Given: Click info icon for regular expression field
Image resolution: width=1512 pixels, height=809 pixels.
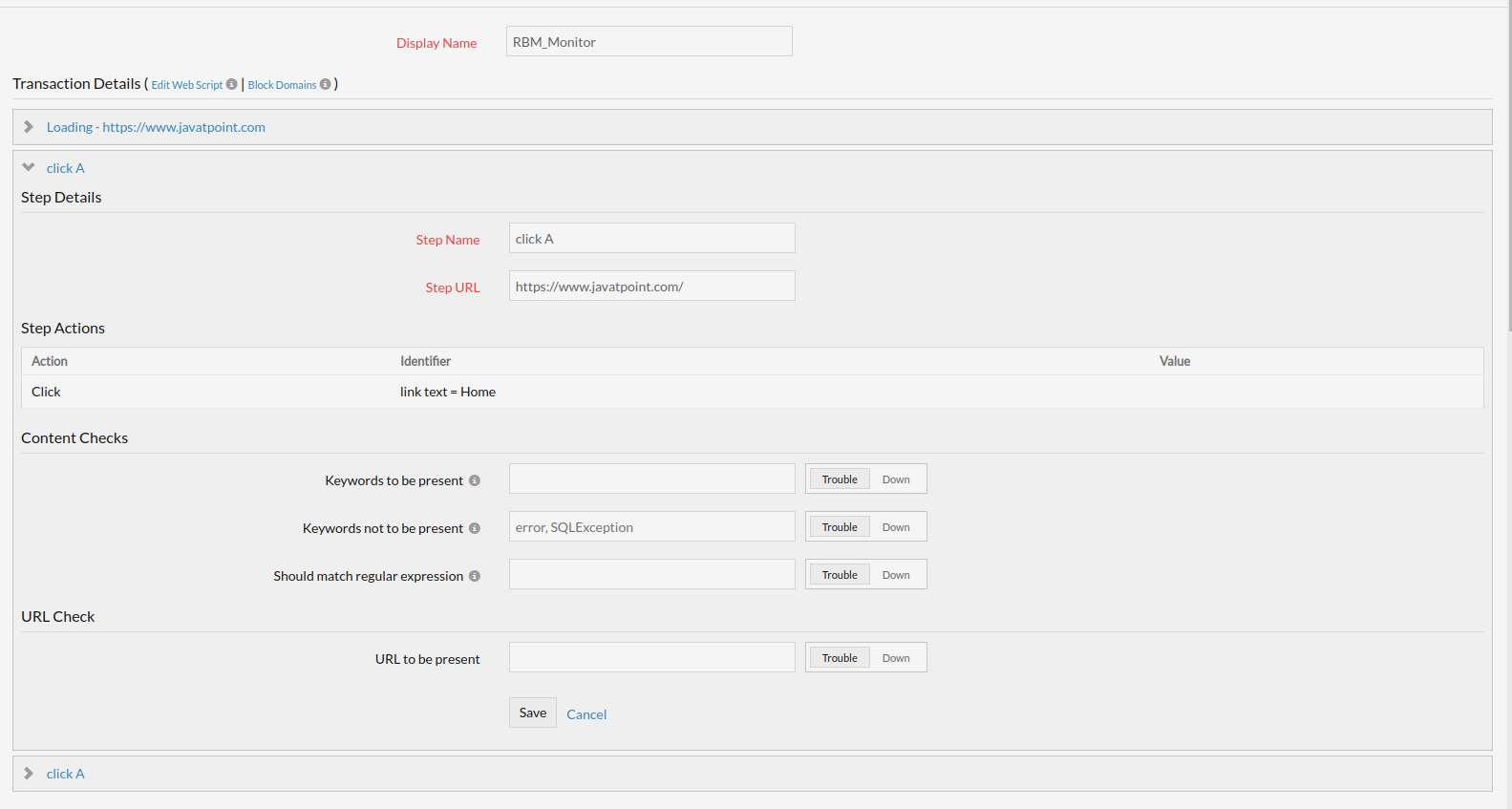Looking at the screenshot, I should point(474,576).
